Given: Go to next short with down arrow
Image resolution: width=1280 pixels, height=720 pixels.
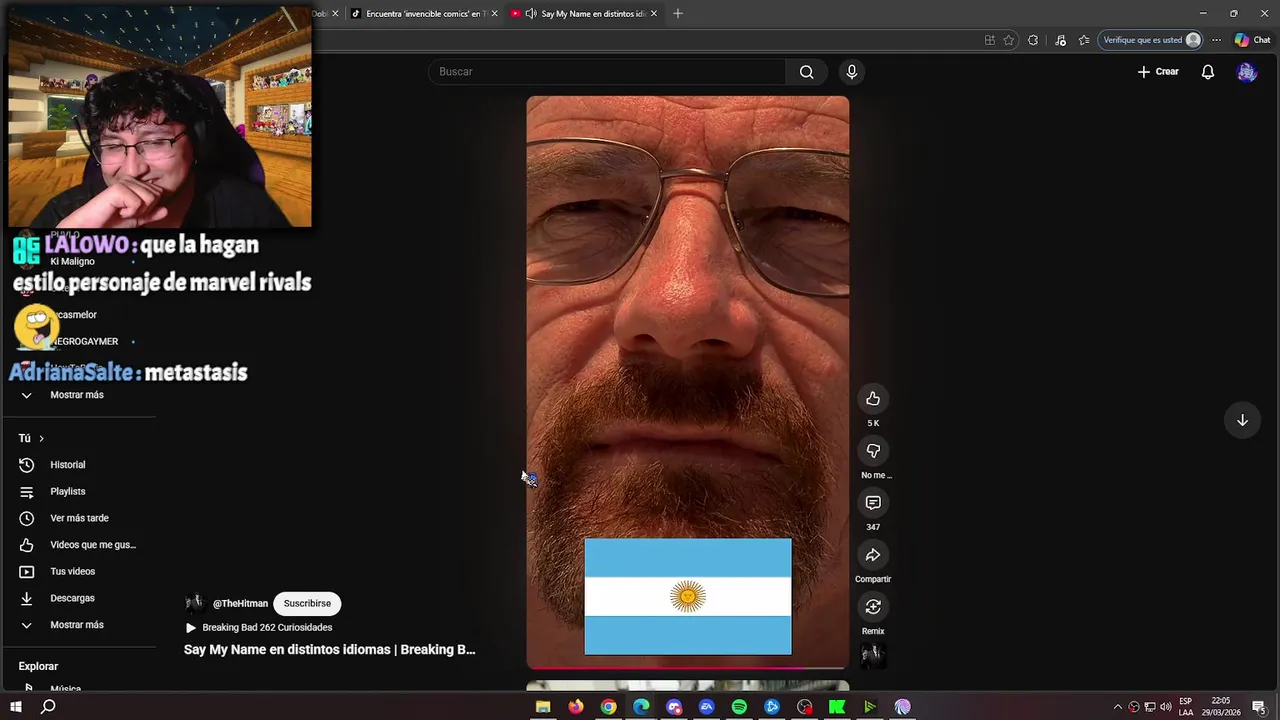Looking at the screenshot, I should click(1242, 420).
